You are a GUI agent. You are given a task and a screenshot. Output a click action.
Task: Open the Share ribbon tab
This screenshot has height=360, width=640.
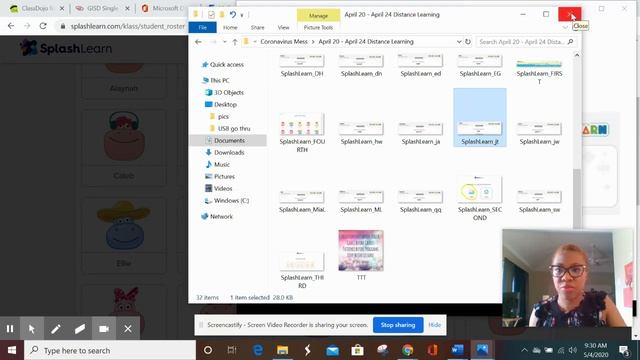point(258,27)
